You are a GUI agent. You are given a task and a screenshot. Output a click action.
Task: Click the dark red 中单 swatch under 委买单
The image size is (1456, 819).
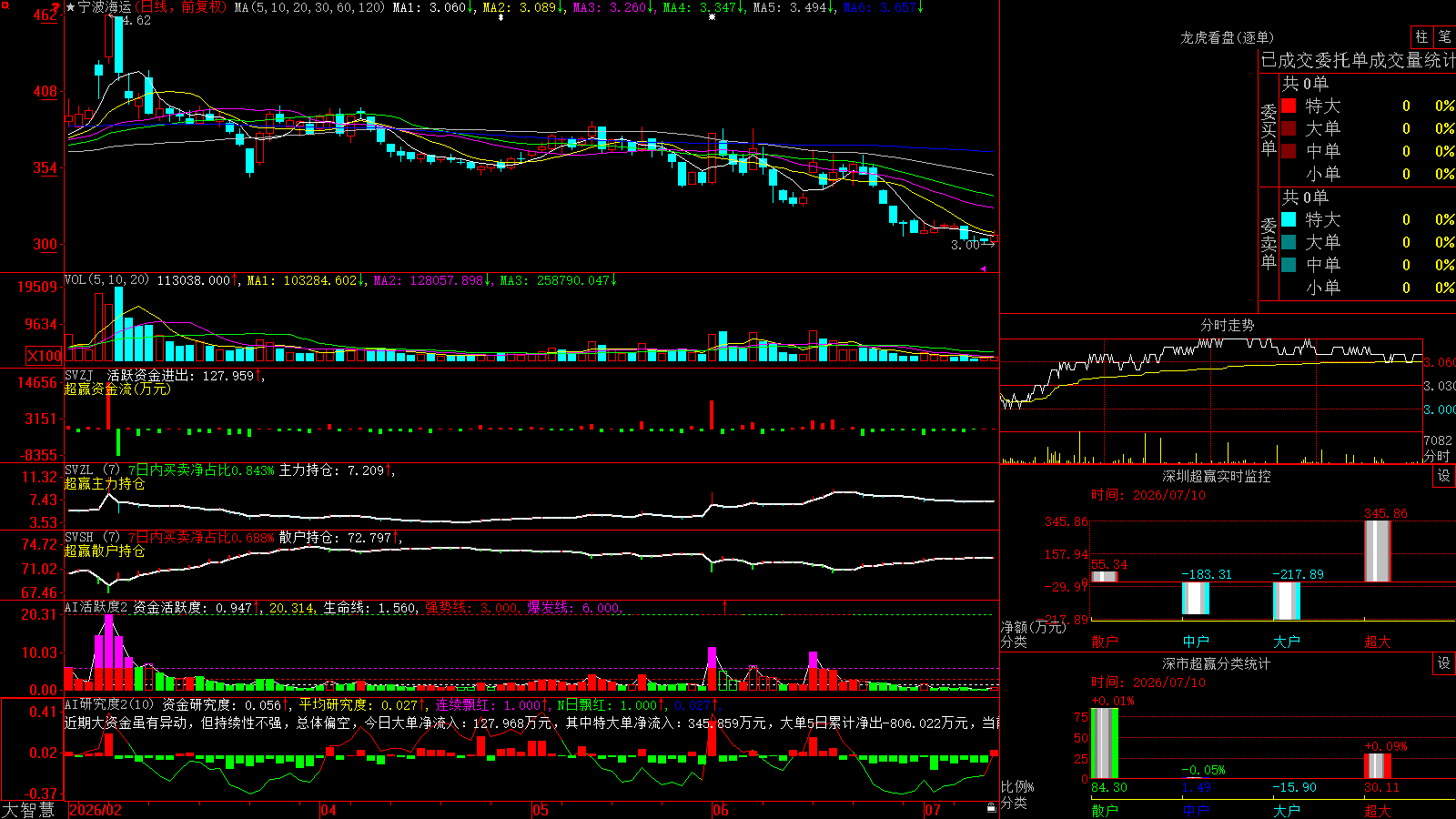[1289, 151]
